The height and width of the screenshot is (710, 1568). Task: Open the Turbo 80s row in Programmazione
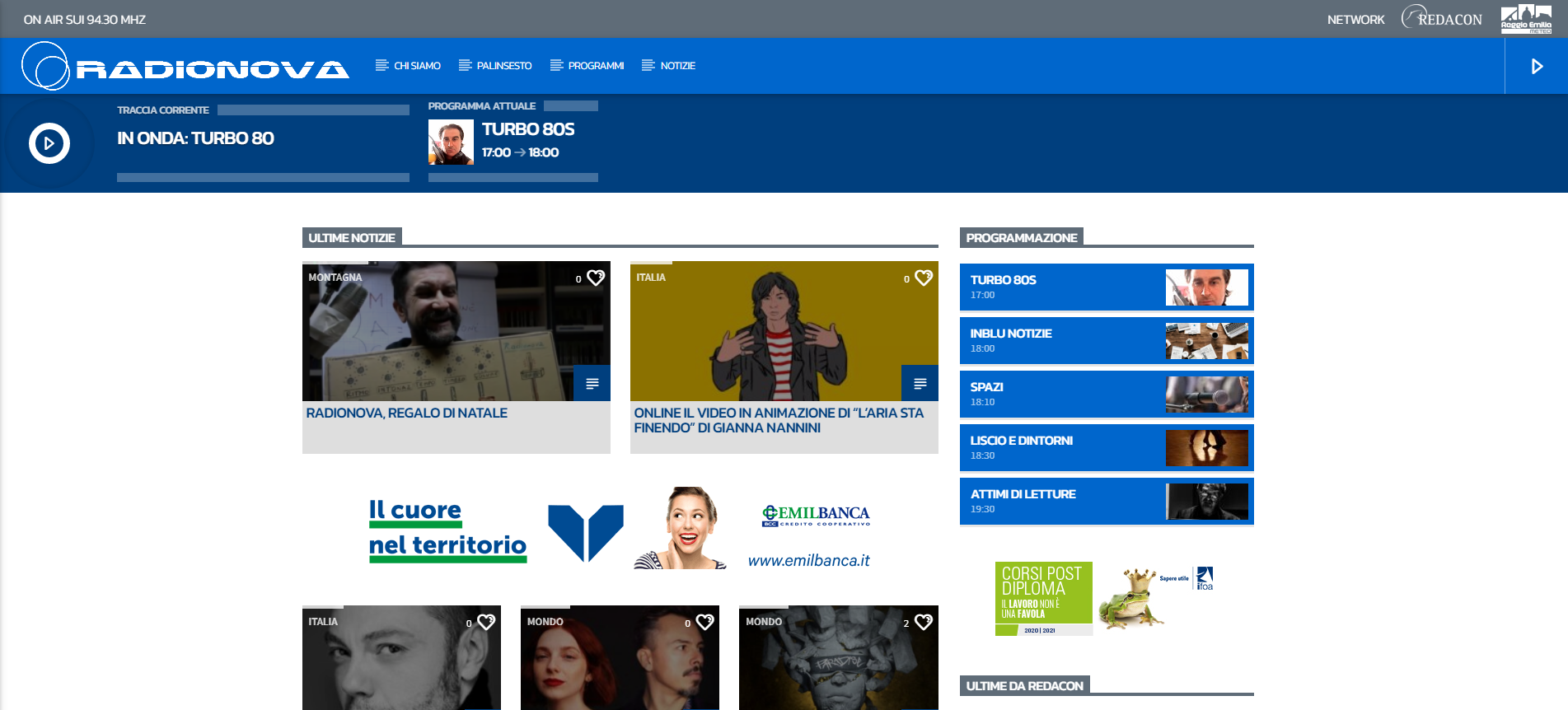pos(1107,287)
